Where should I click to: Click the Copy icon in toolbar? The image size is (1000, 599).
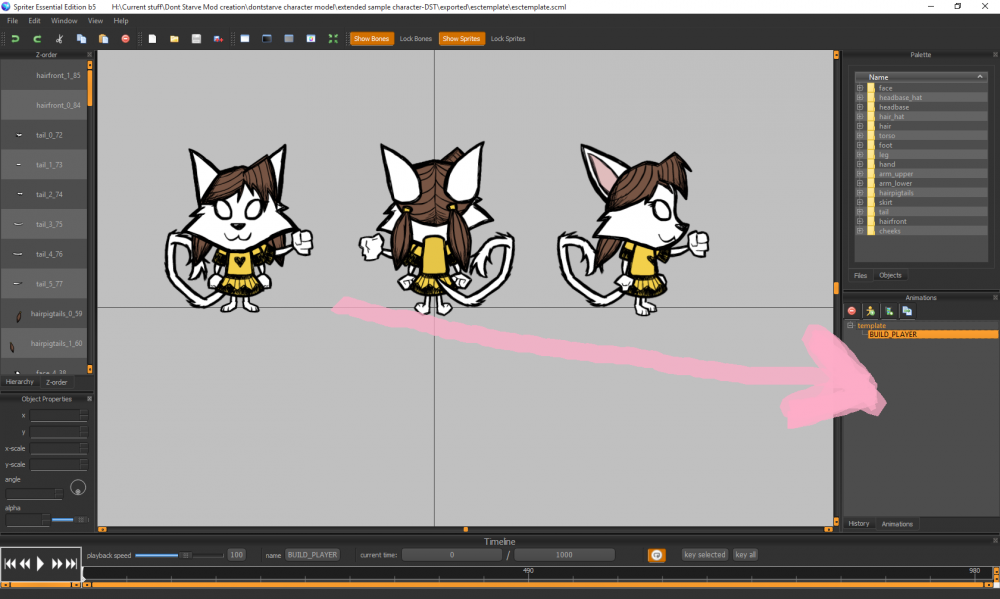click(81, 39)
